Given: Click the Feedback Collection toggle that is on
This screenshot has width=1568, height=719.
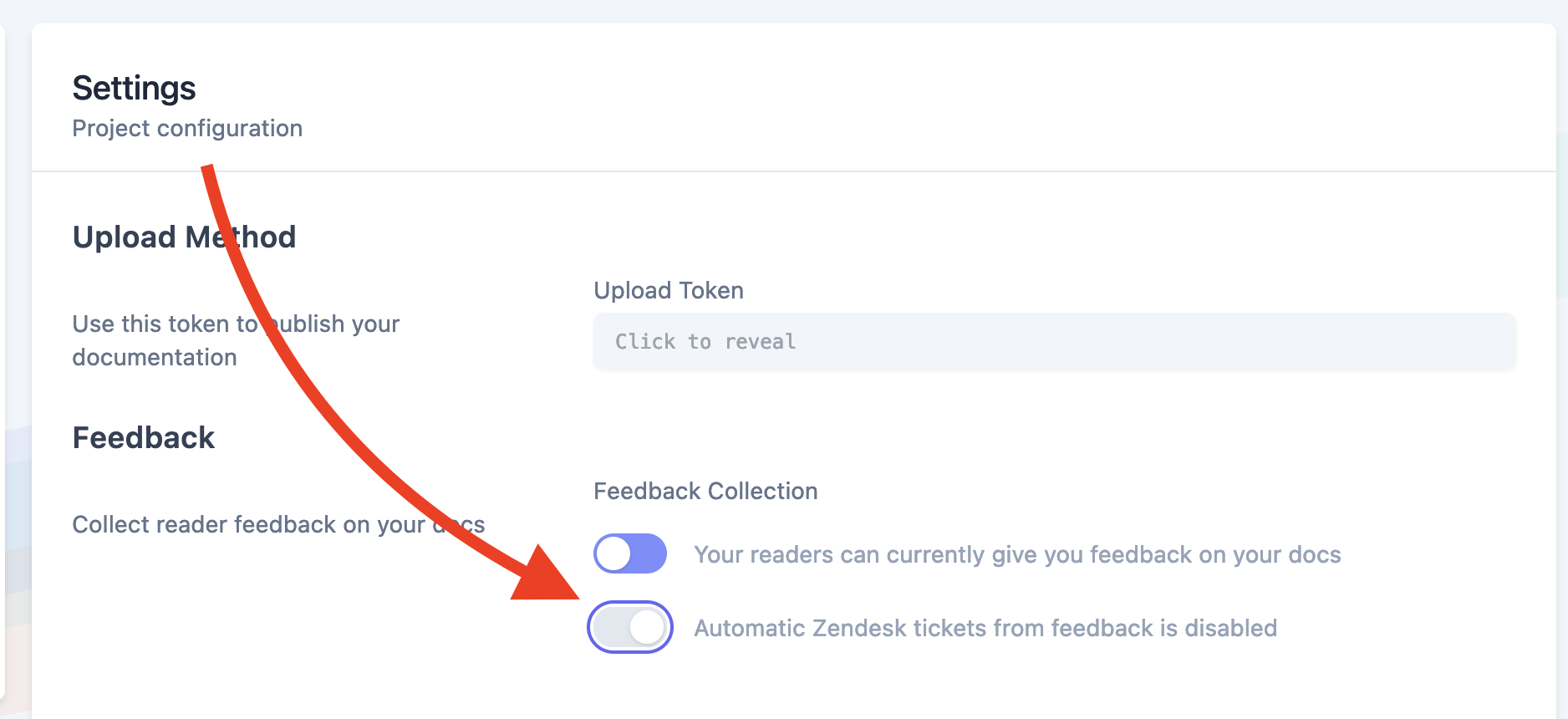Looking at the screenshot, I should point(630,553).
